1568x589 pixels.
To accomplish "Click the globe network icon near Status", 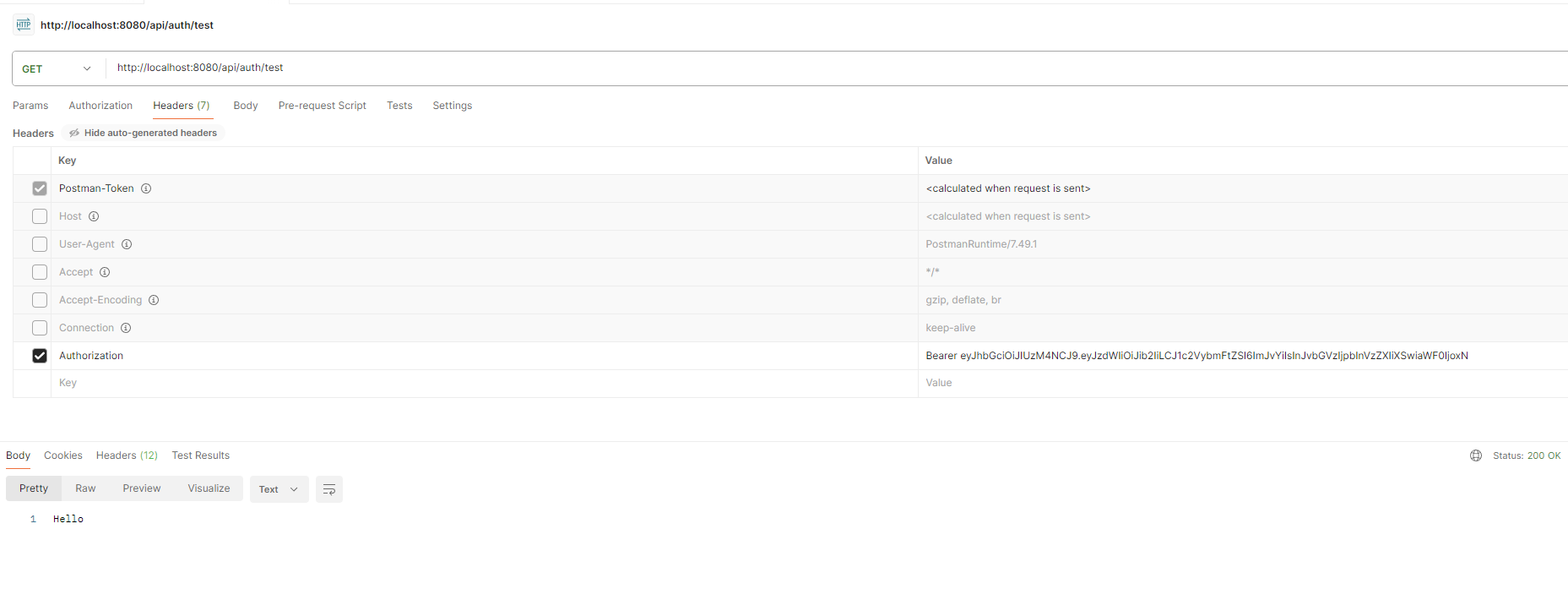I will [1476, 455].
